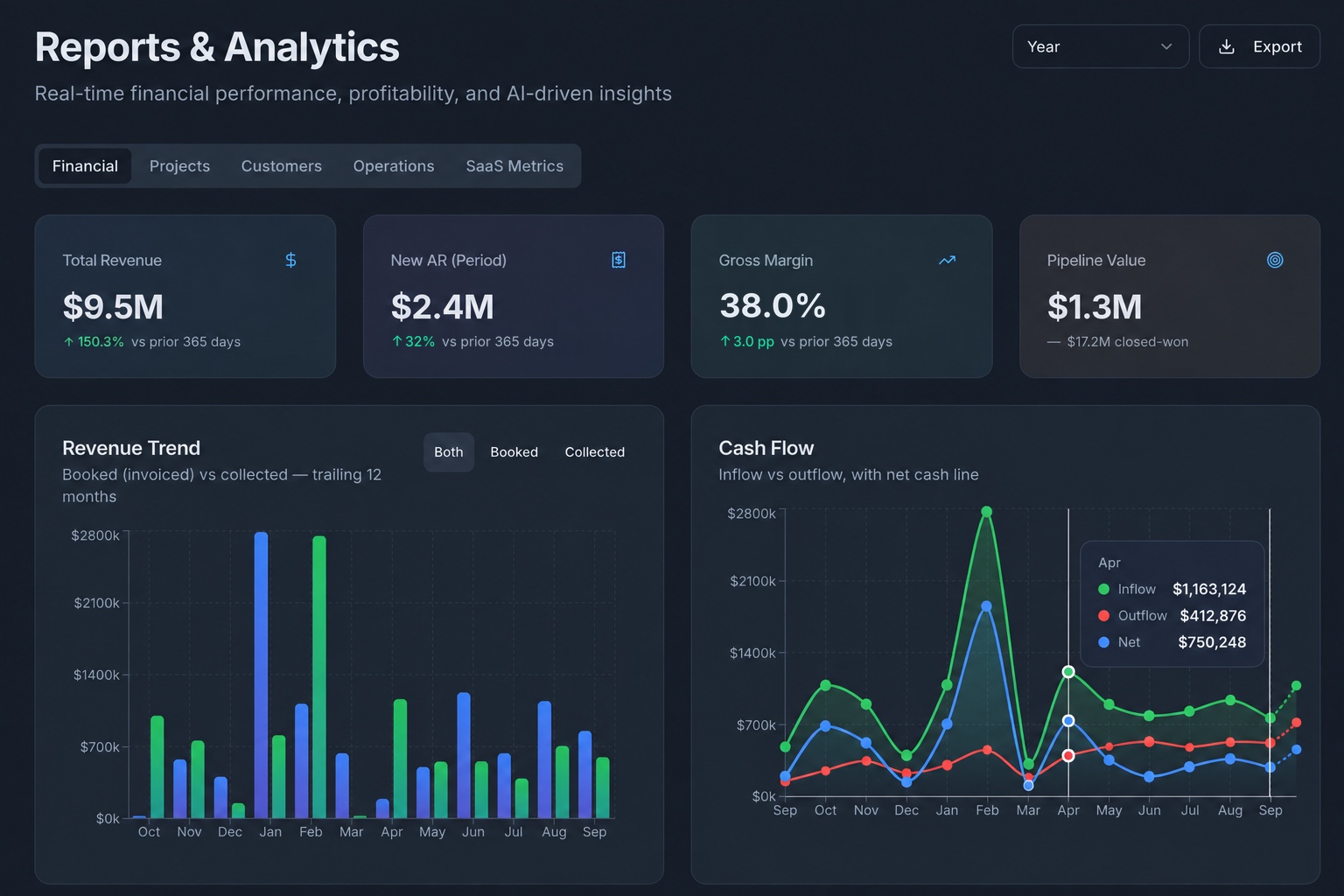The width and height of the screenshot is (1344, 896).
Task: View the SaaS Metrics tab
Action: pyautogui.click(x=514, y=166)
